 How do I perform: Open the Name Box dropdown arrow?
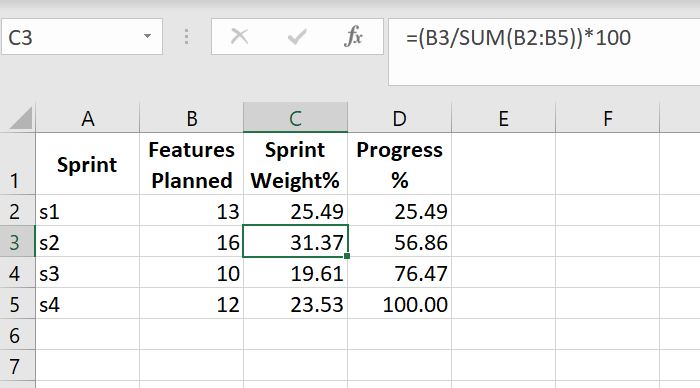[147, 36]
